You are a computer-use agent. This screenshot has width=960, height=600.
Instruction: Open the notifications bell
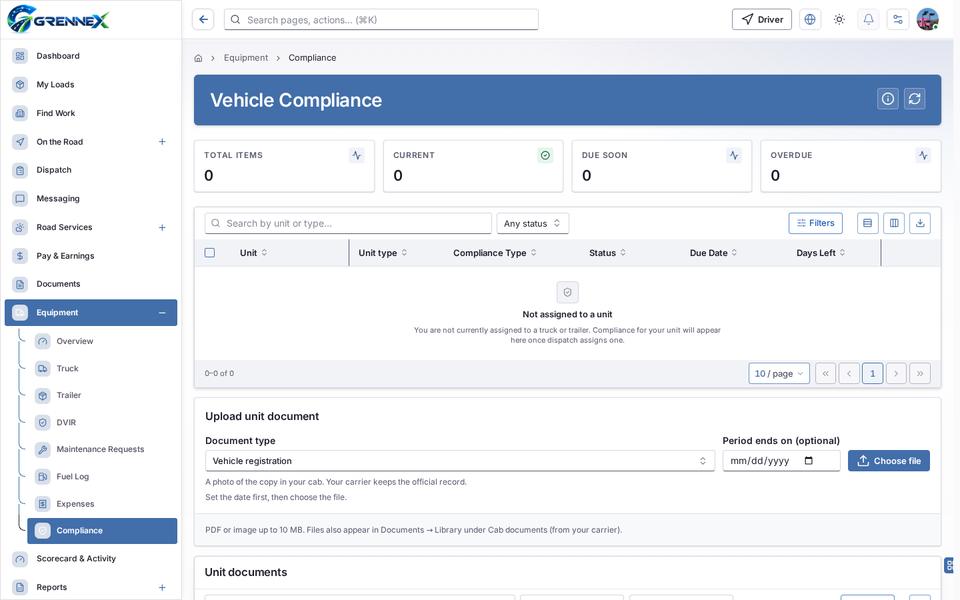(x=868, y=20)
